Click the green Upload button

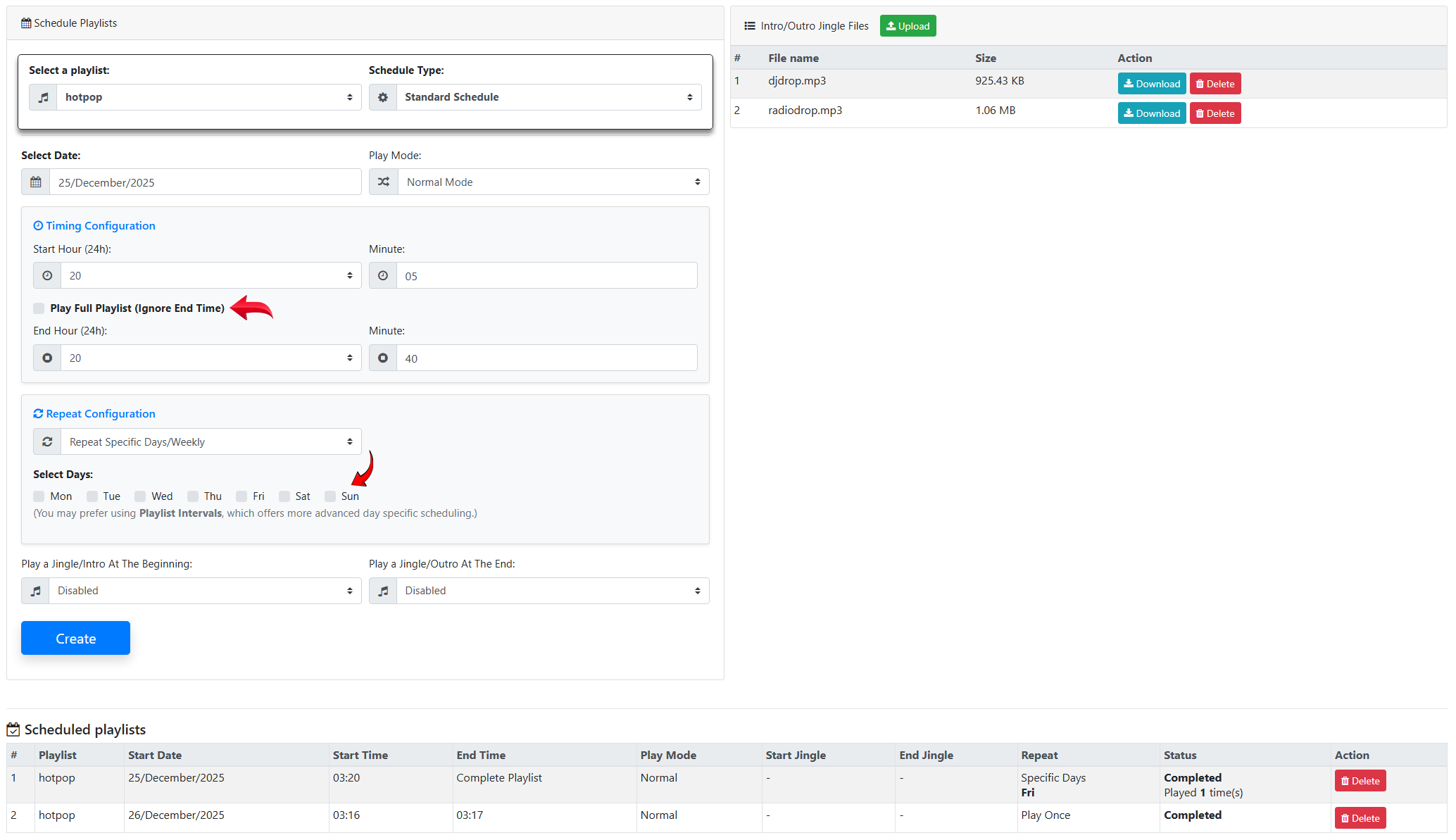[x=908, y=26]
